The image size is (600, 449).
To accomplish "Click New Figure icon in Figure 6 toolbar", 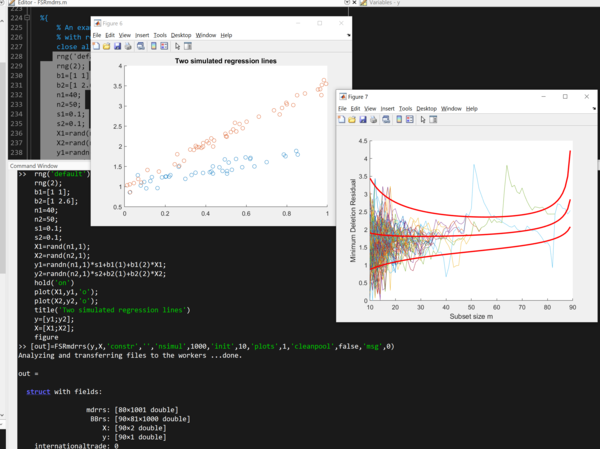I will [96, 45].
